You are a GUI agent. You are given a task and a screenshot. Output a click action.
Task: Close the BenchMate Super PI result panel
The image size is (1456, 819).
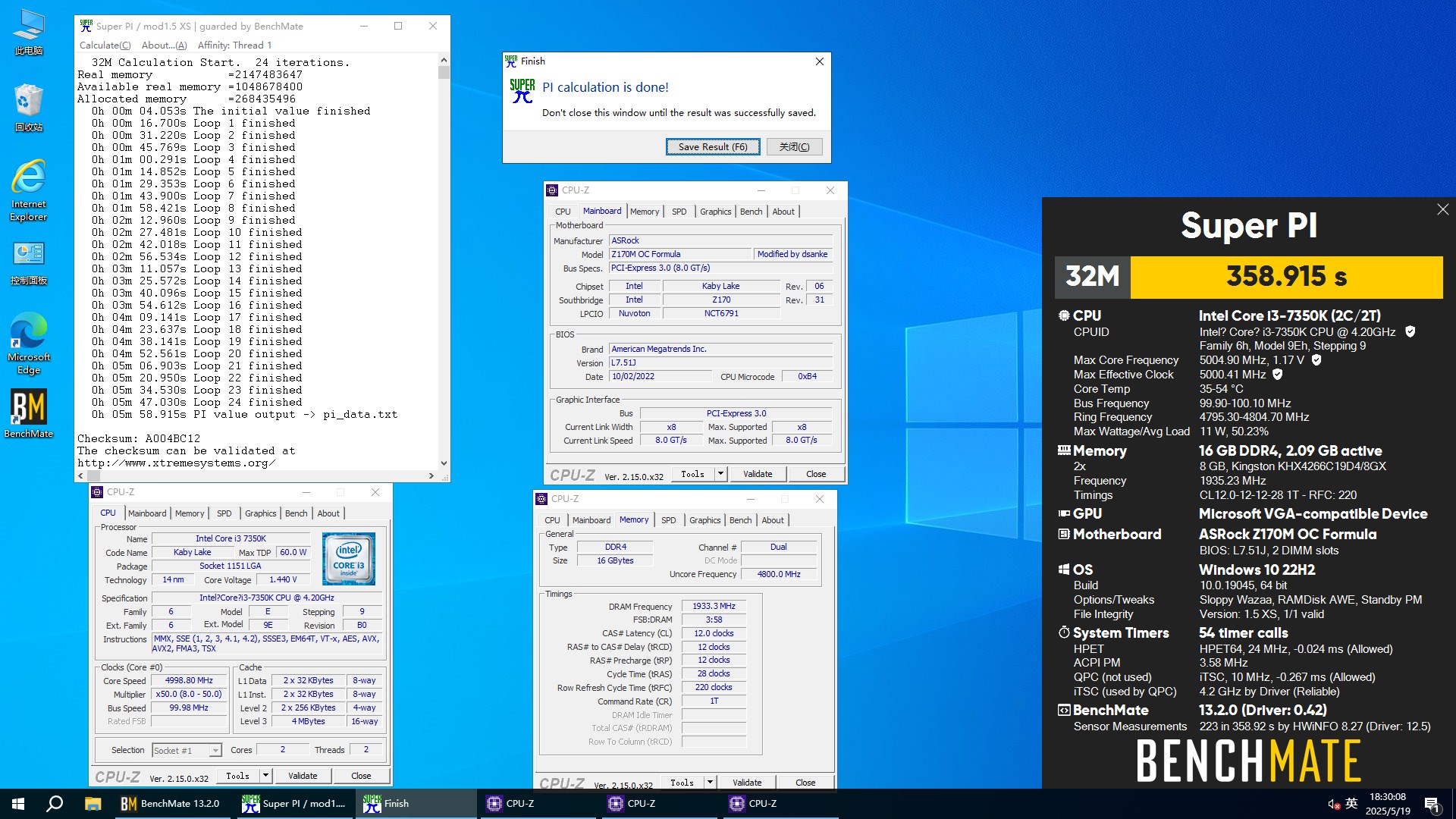1442,210
